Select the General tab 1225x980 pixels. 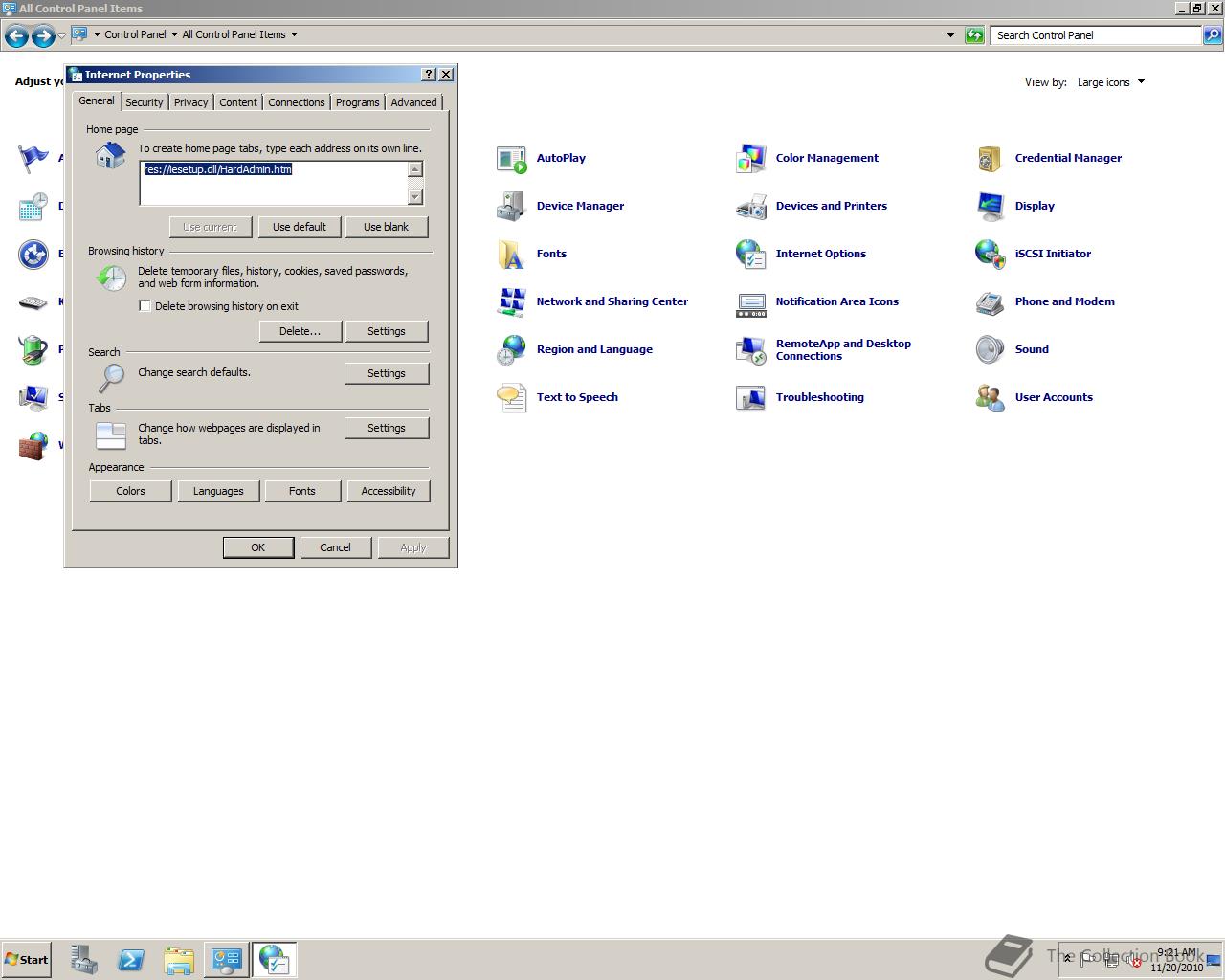pyautogui.click(x=97, y=100)
